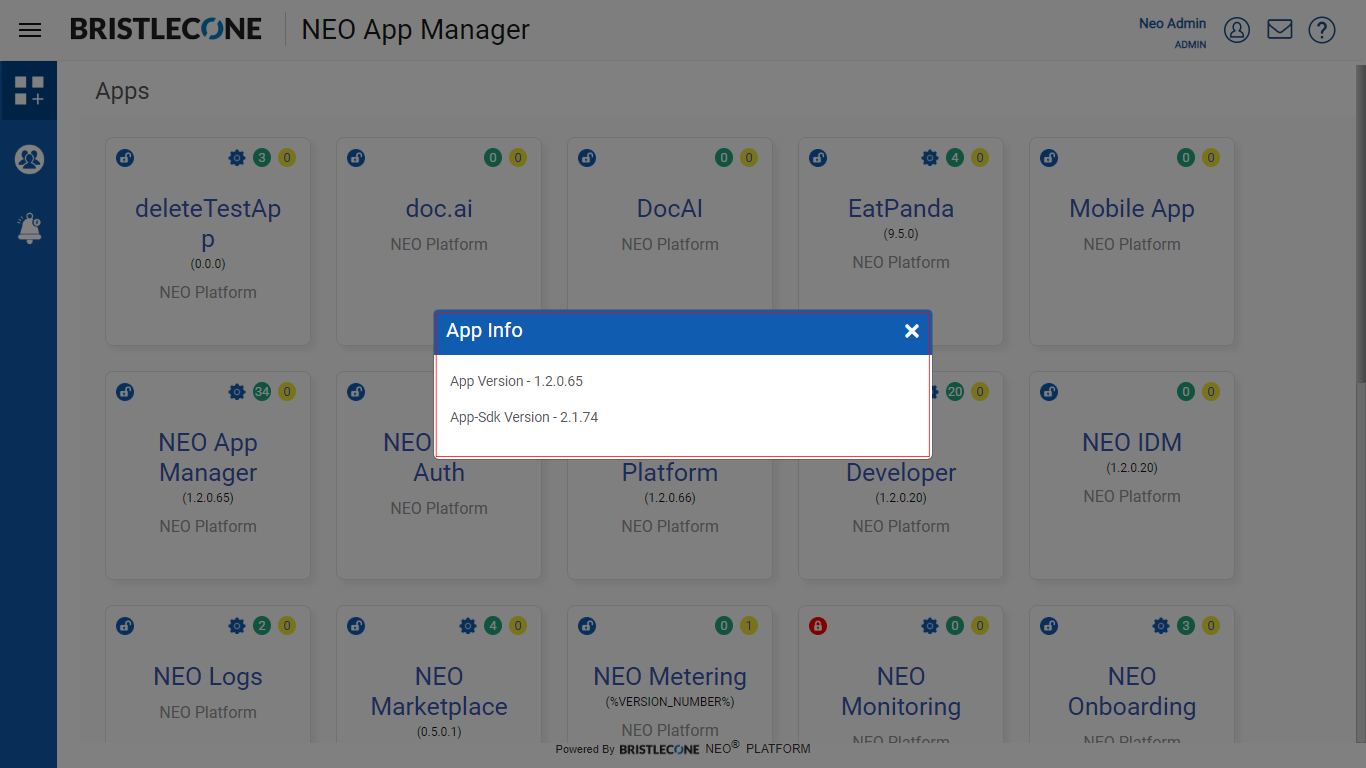
Task: Click the Bristlecone logo in header
Action: [166, 29]
